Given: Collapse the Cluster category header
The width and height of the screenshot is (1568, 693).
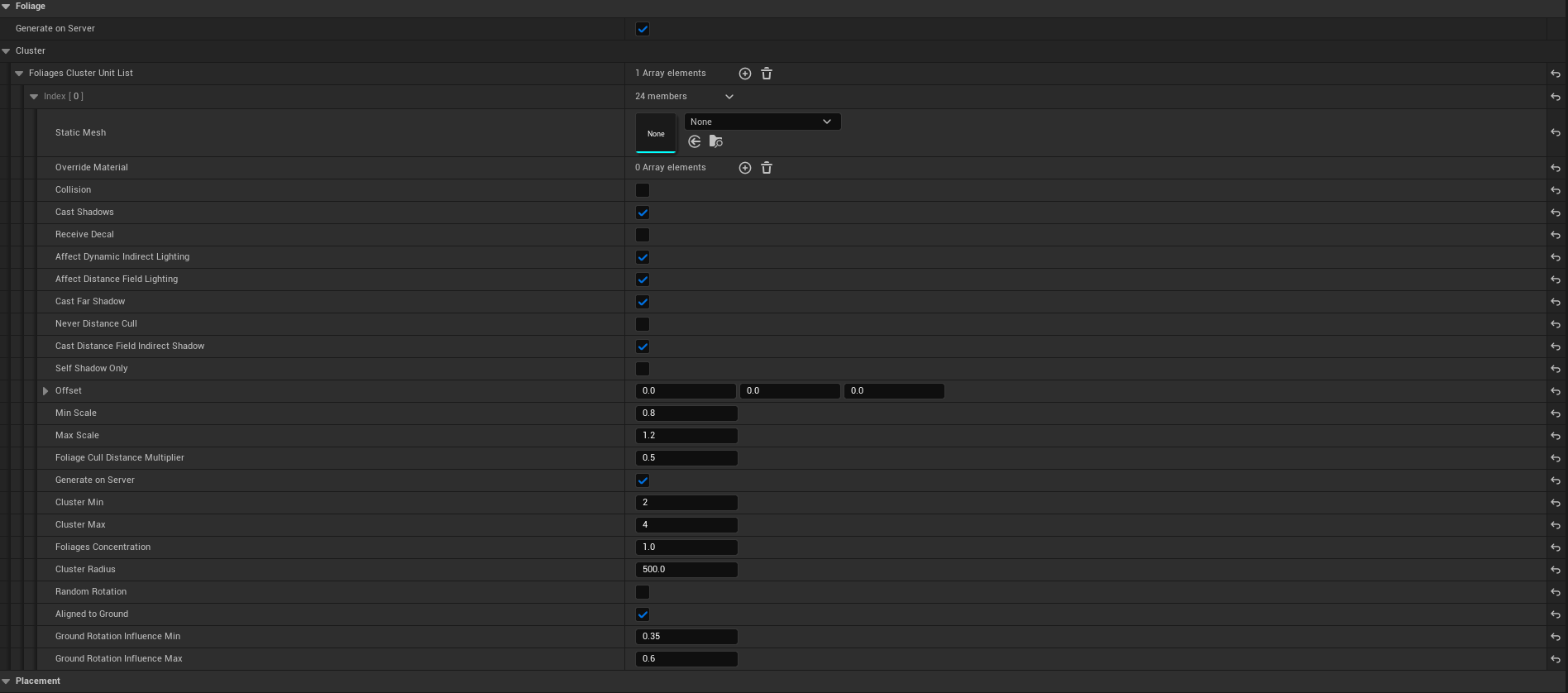Looking at the screenshot, I should point(7,51).
